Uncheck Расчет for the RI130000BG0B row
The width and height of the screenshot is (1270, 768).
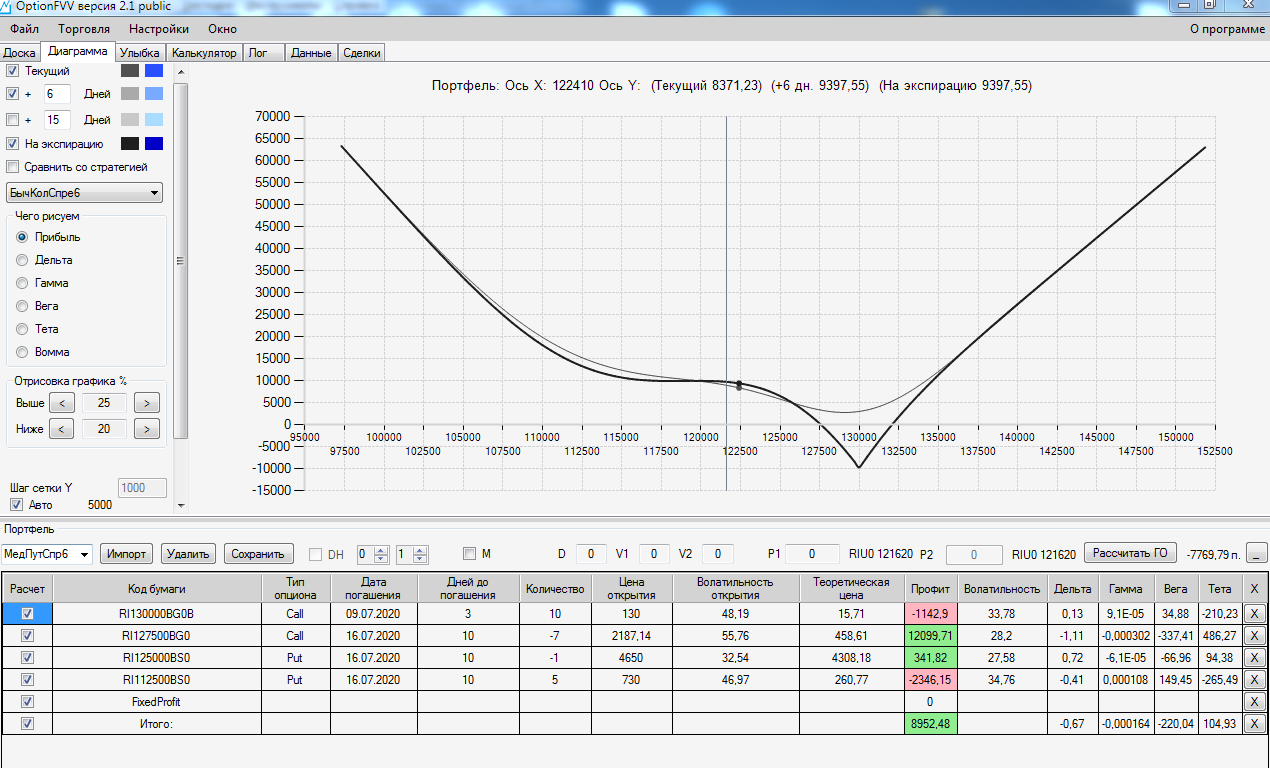tap(28, 614)
